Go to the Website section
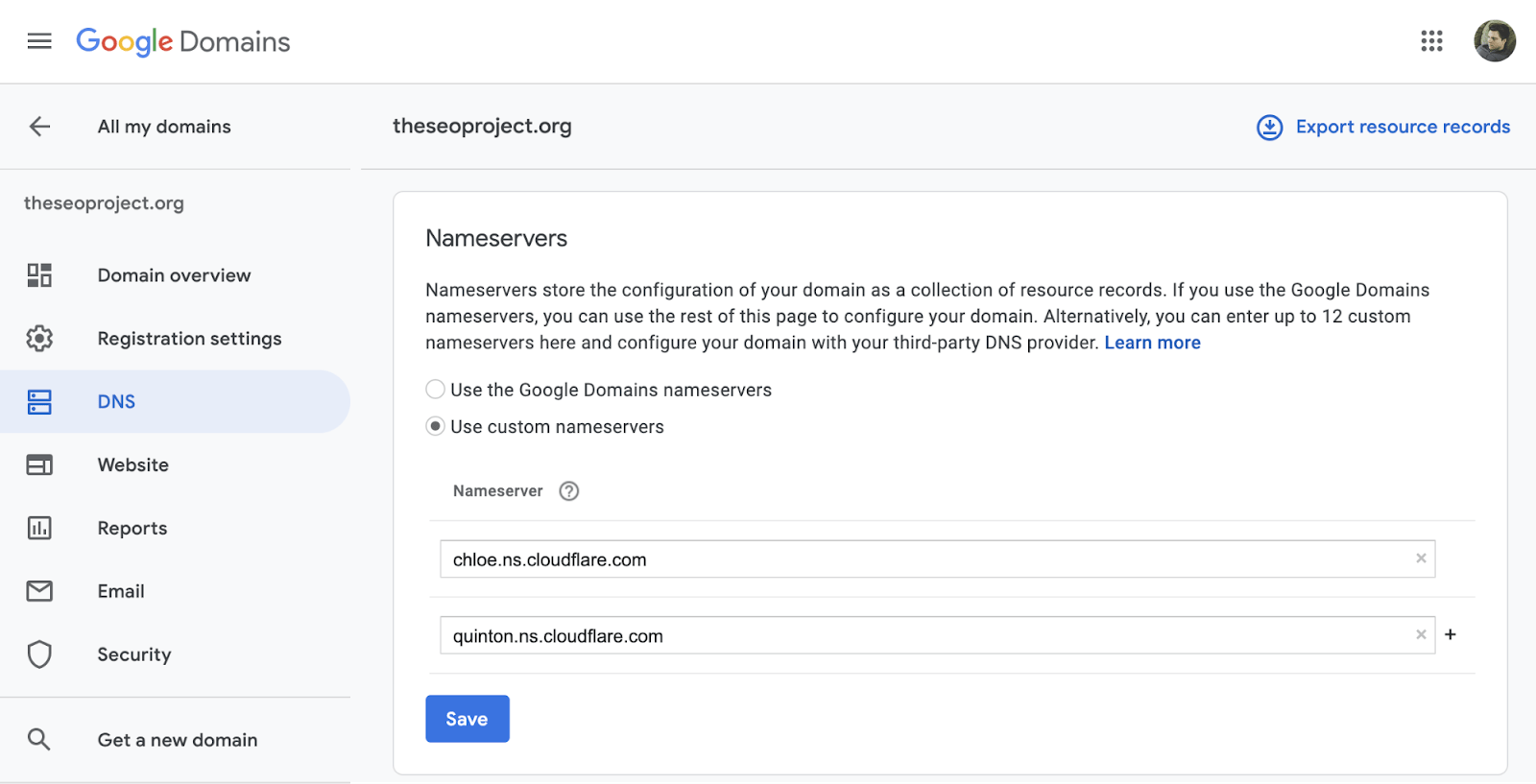Image resolution: width=1536 pixels, height=784 pixels. pos(132,465)
